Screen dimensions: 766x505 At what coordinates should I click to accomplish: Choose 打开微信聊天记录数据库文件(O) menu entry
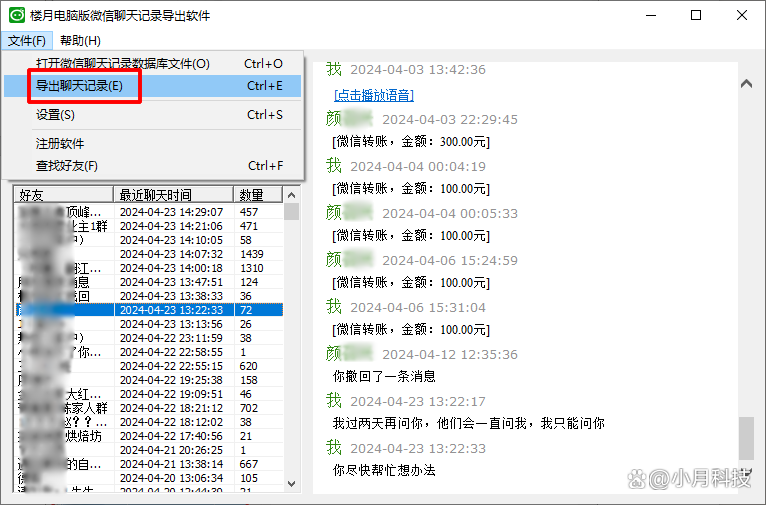[152, 63]
